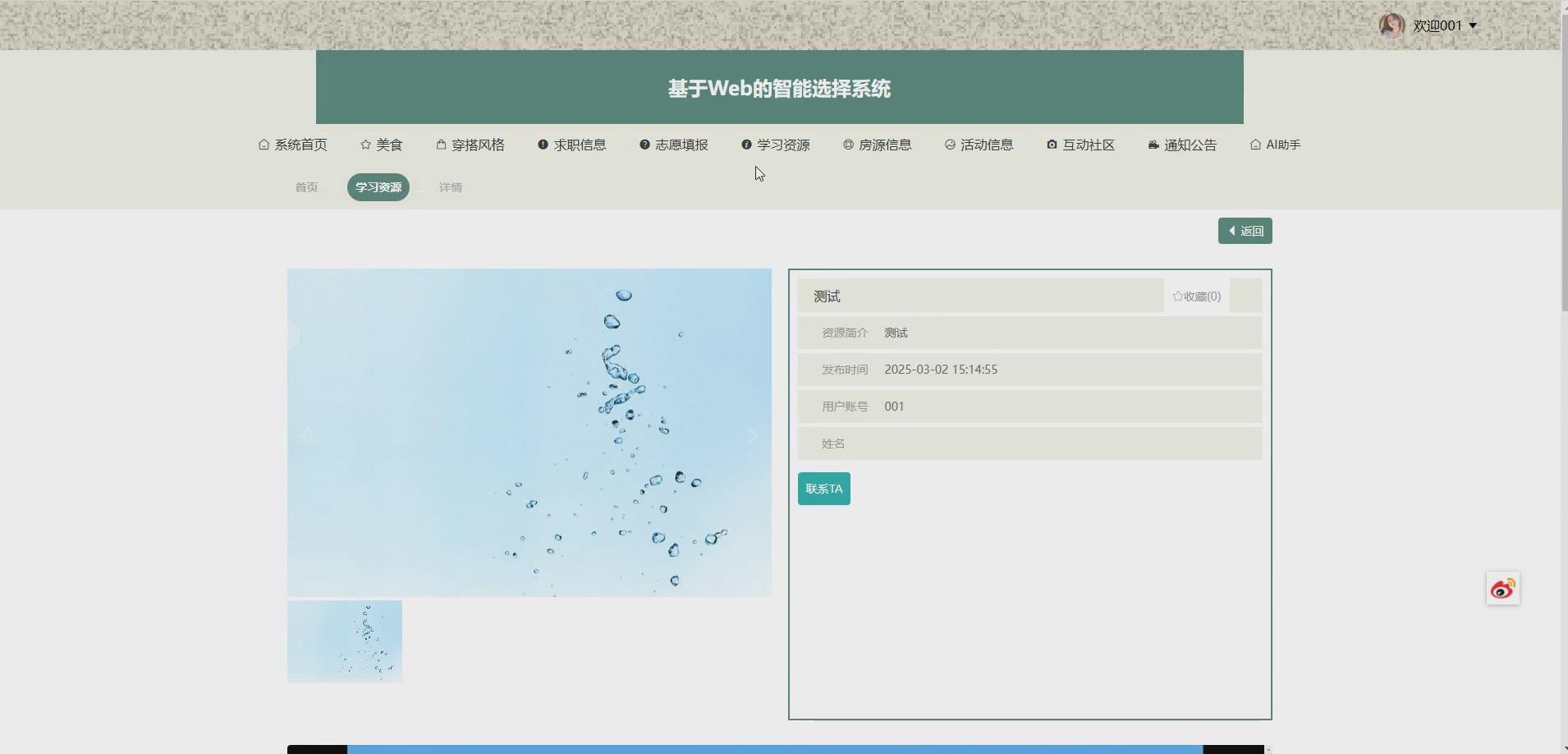Select the 详情 breadcrumb link
This screenshot has width=1568, height=754.
[x=450, y=186]
